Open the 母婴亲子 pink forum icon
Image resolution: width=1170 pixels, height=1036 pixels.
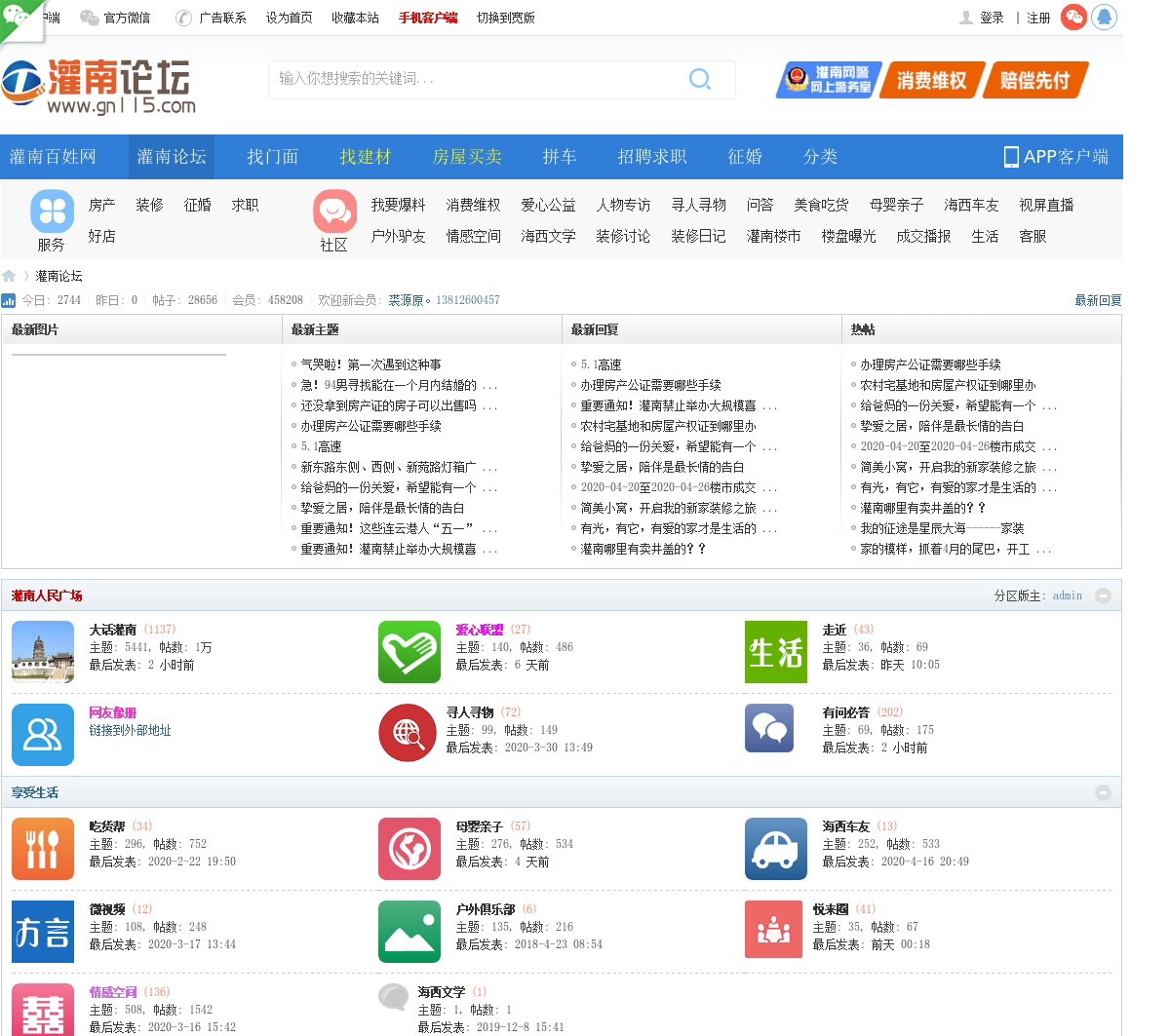409,849
